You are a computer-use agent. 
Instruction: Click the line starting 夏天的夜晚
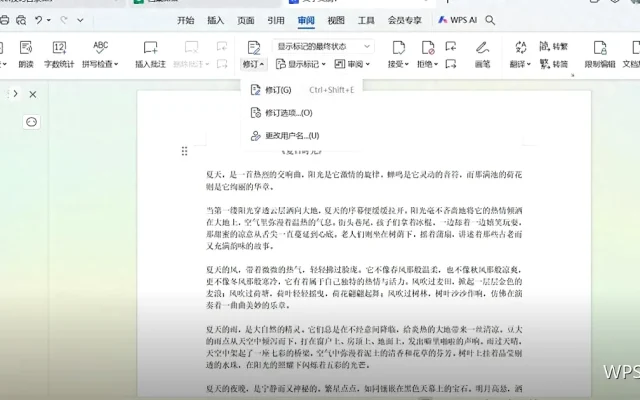364,388
